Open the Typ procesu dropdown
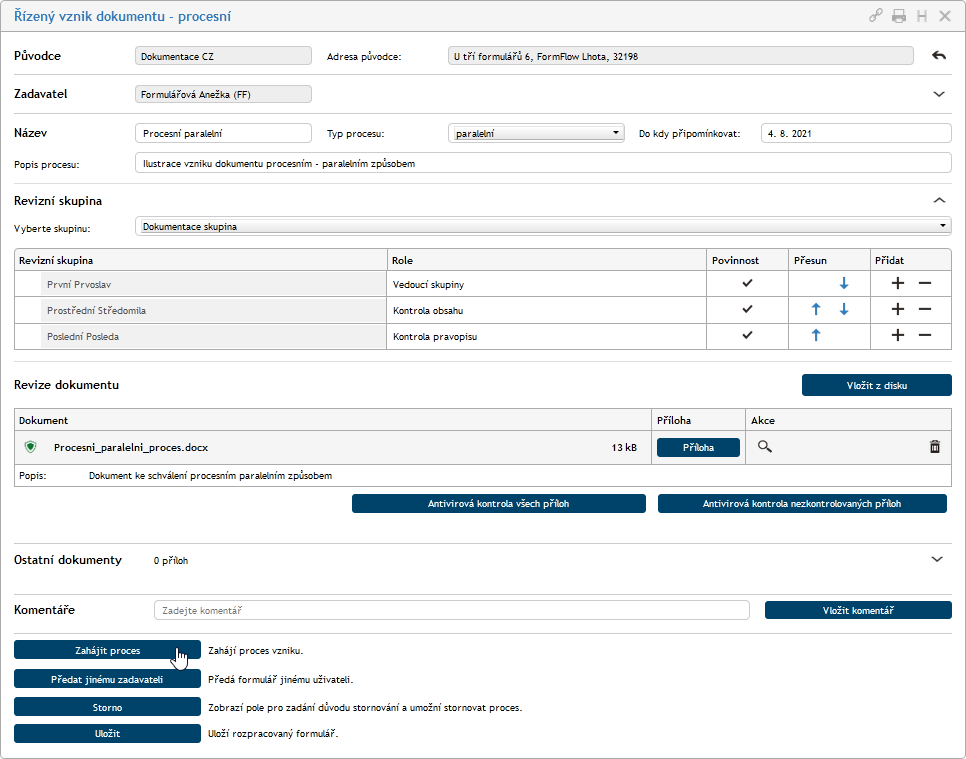This screenshot has height=759, width=966. click(x=537, y=133)
